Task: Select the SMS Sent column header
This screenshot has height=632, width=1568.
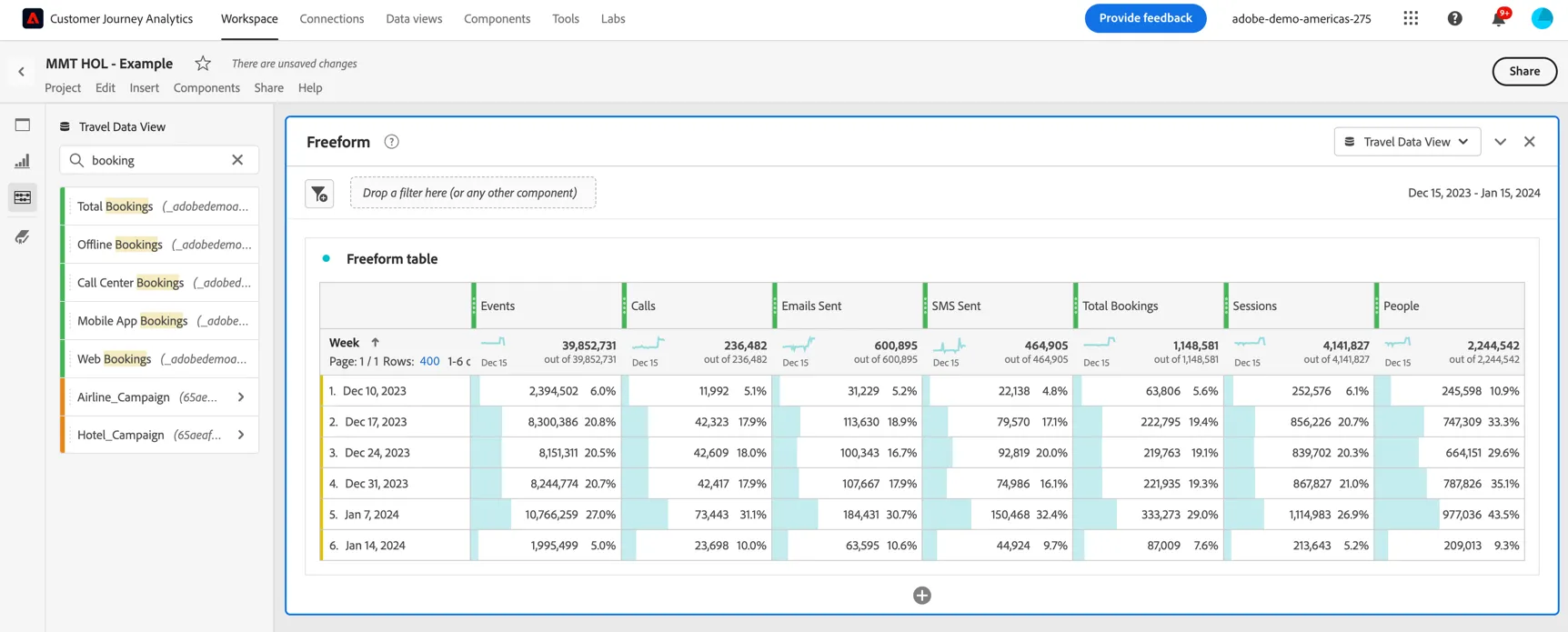Action: click(999, 306)
